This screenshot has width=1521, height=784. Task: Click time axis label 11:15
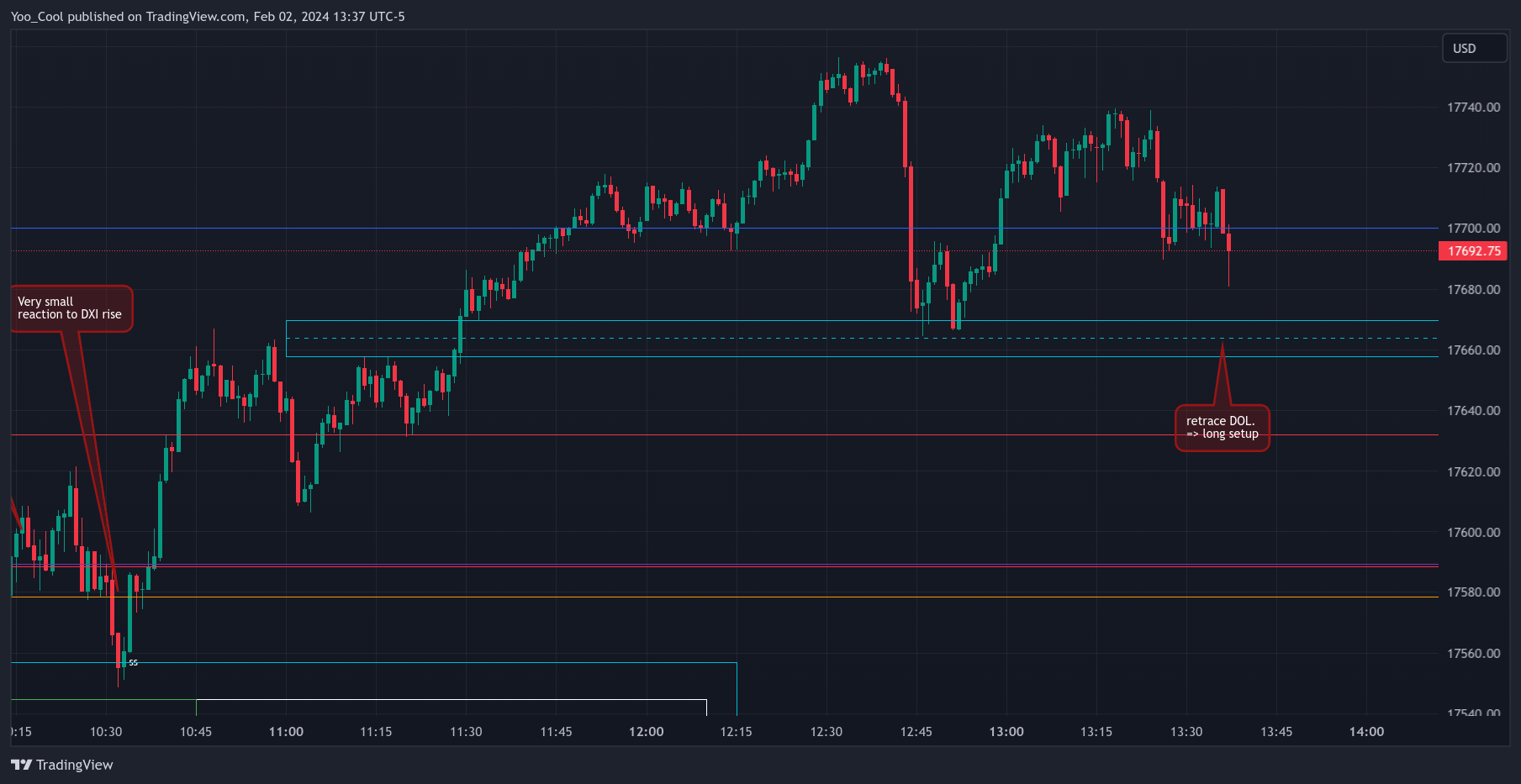[x=376, y=732]
